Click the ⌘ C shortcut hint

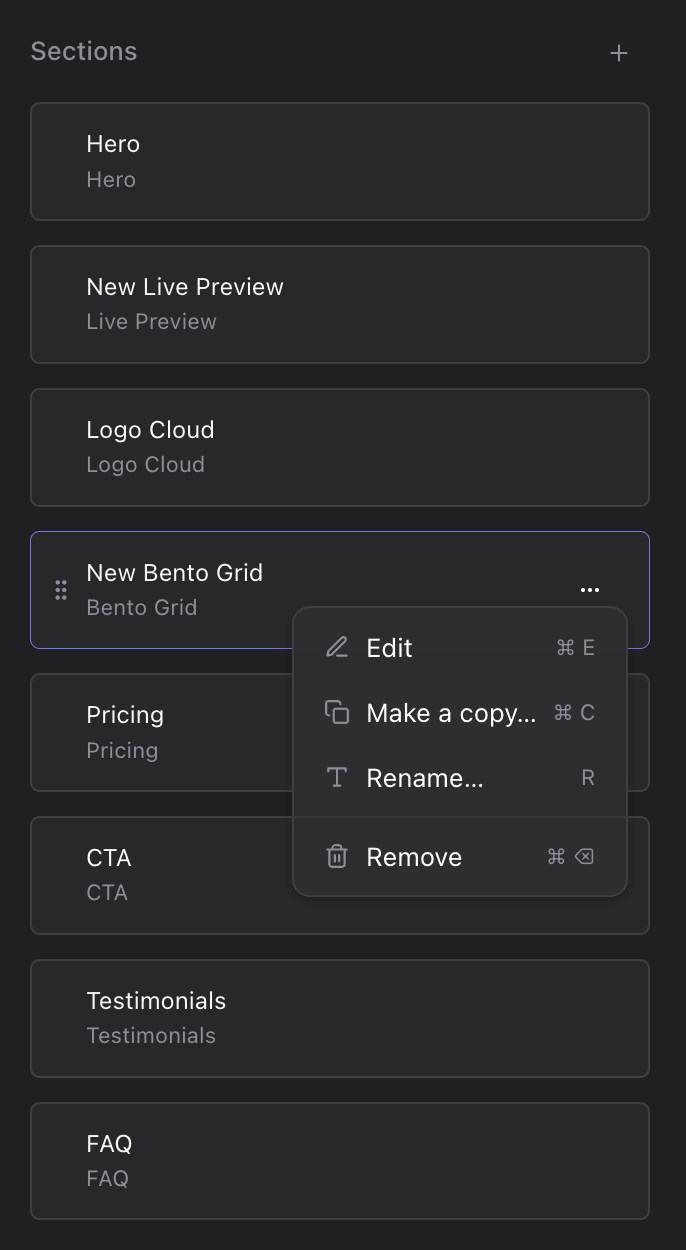(x=575, y=713)
